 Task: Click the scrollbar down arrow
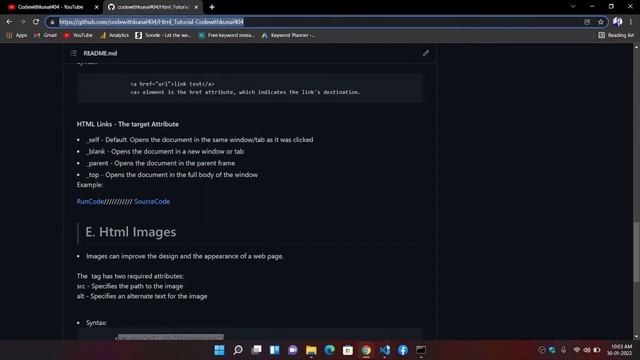tap(636, 336)
